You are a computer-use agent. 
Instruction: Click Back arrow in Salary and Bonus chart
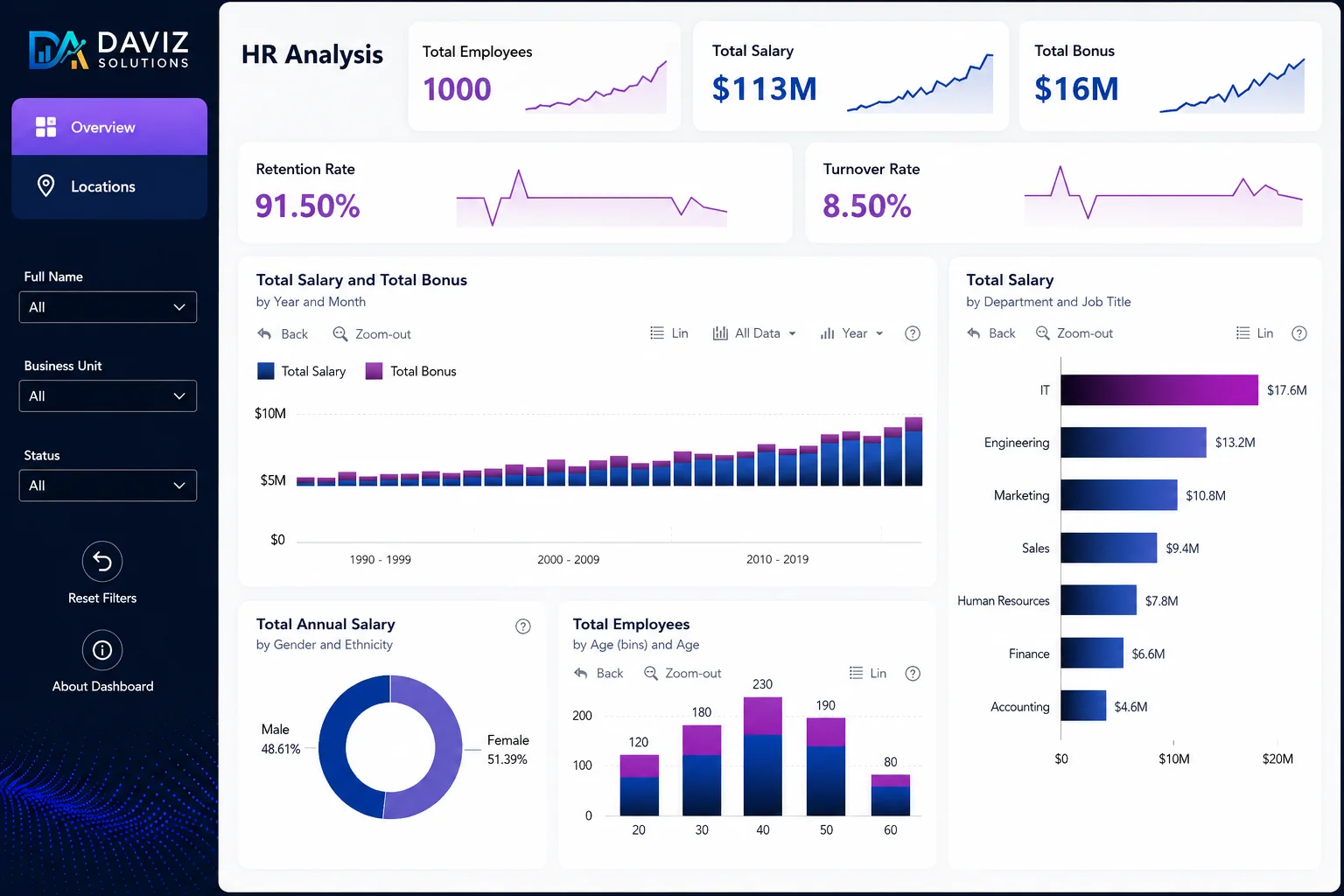click(264, 334)
